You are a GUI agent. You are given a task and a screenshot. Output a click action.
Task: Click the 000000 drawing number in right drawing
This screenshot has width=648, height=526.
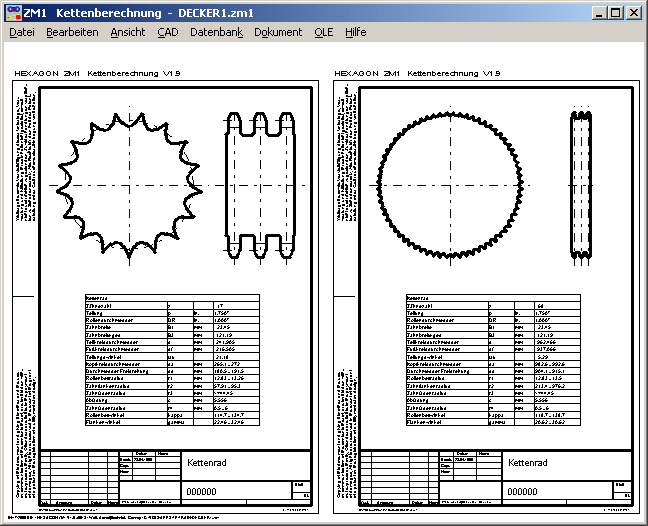point(523,492)
